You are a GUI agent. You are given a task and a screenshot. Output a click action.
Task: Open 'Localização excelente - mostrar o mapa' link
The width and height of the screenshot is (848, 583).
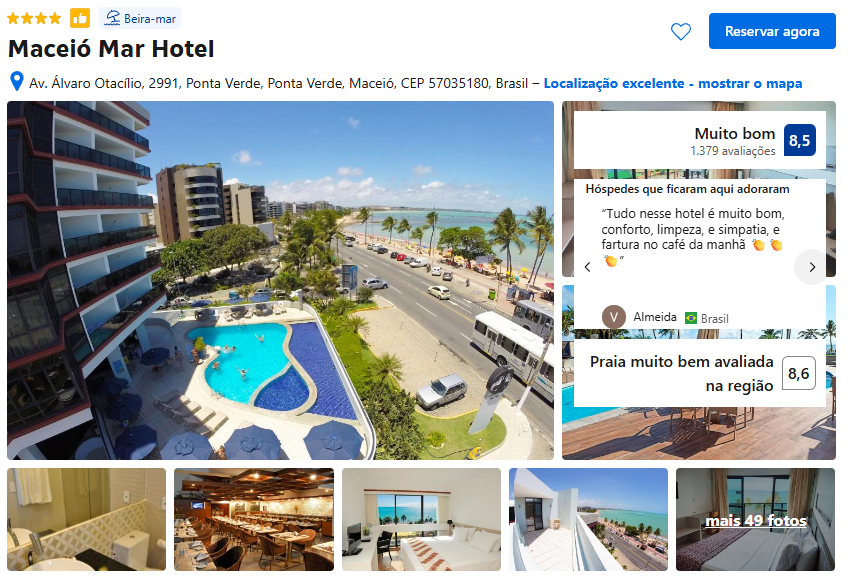tap(672, 83)
